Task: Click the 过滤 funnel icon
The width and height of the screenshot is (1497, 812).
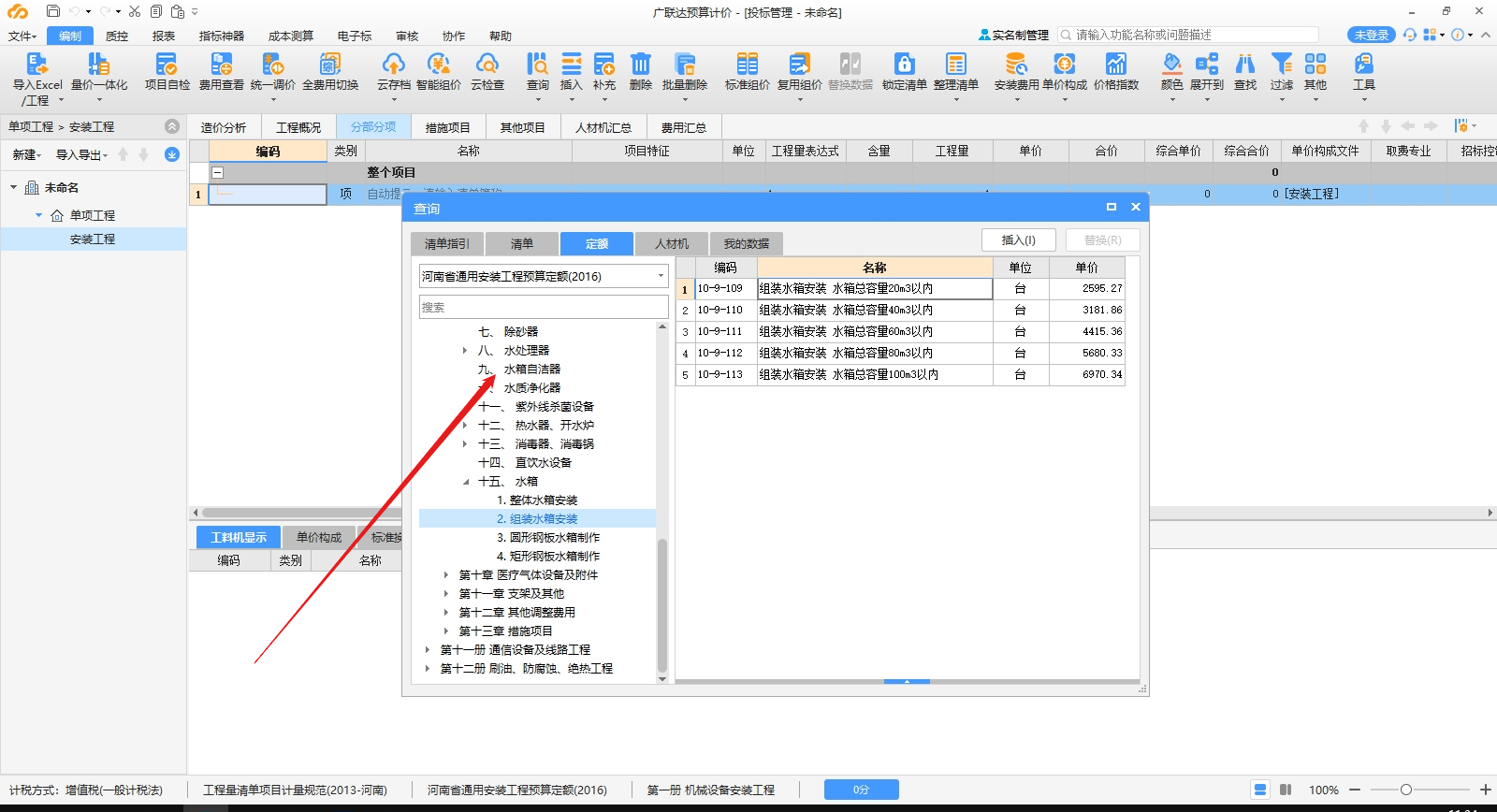Action: pyautogui.click(x=1282, y=72)
